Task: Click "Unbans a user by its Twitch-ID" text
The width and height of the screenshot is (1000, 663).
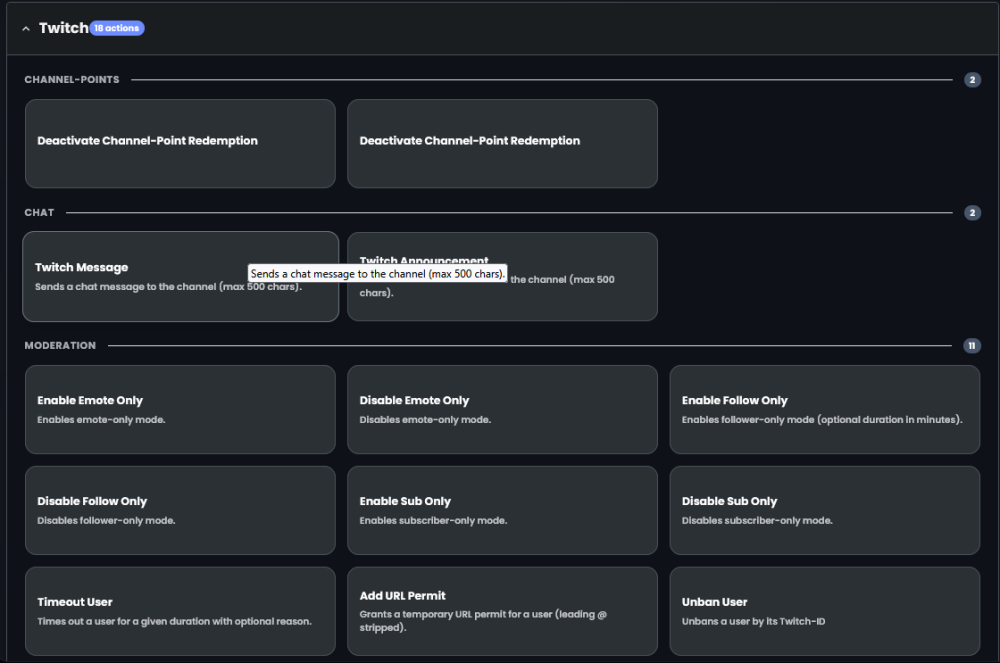Action: pos(753,621)
